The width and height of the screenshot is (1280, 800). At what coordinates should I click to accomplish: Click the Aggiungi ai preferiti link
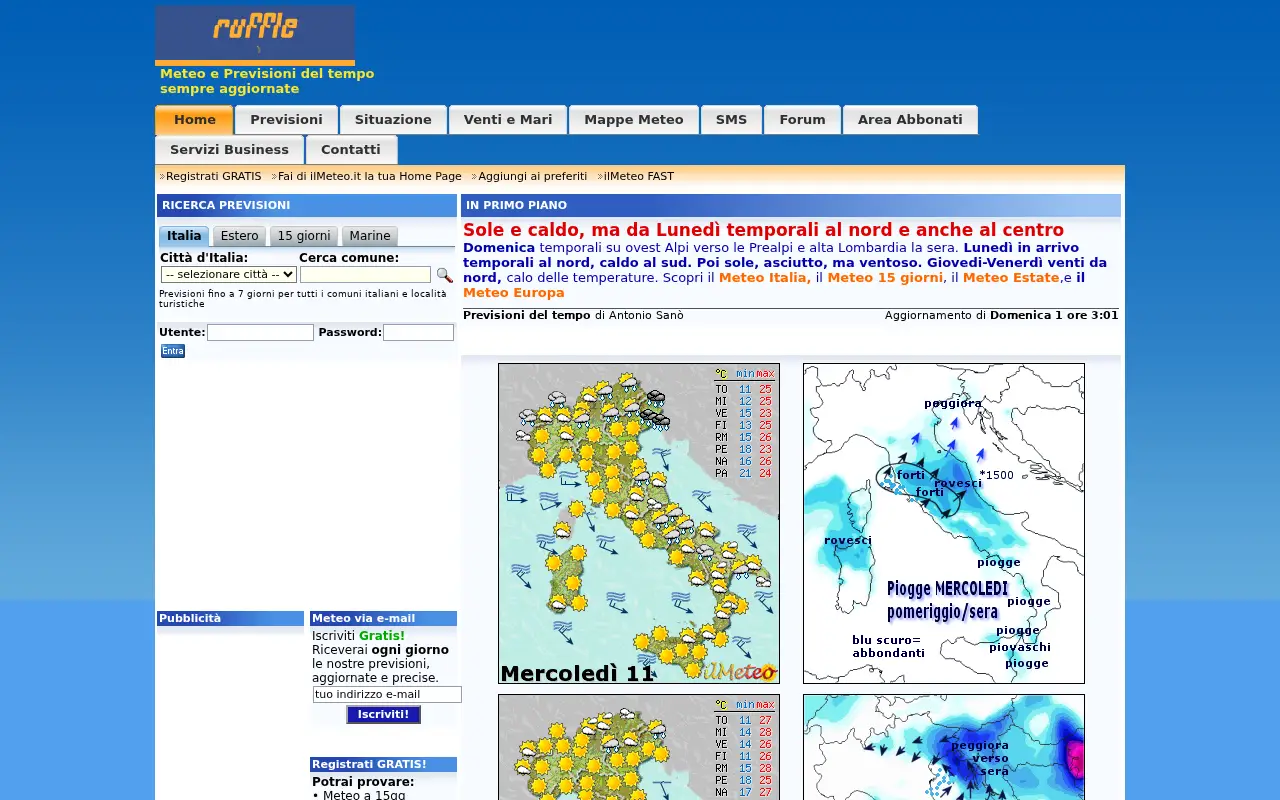tap(532, 176)
